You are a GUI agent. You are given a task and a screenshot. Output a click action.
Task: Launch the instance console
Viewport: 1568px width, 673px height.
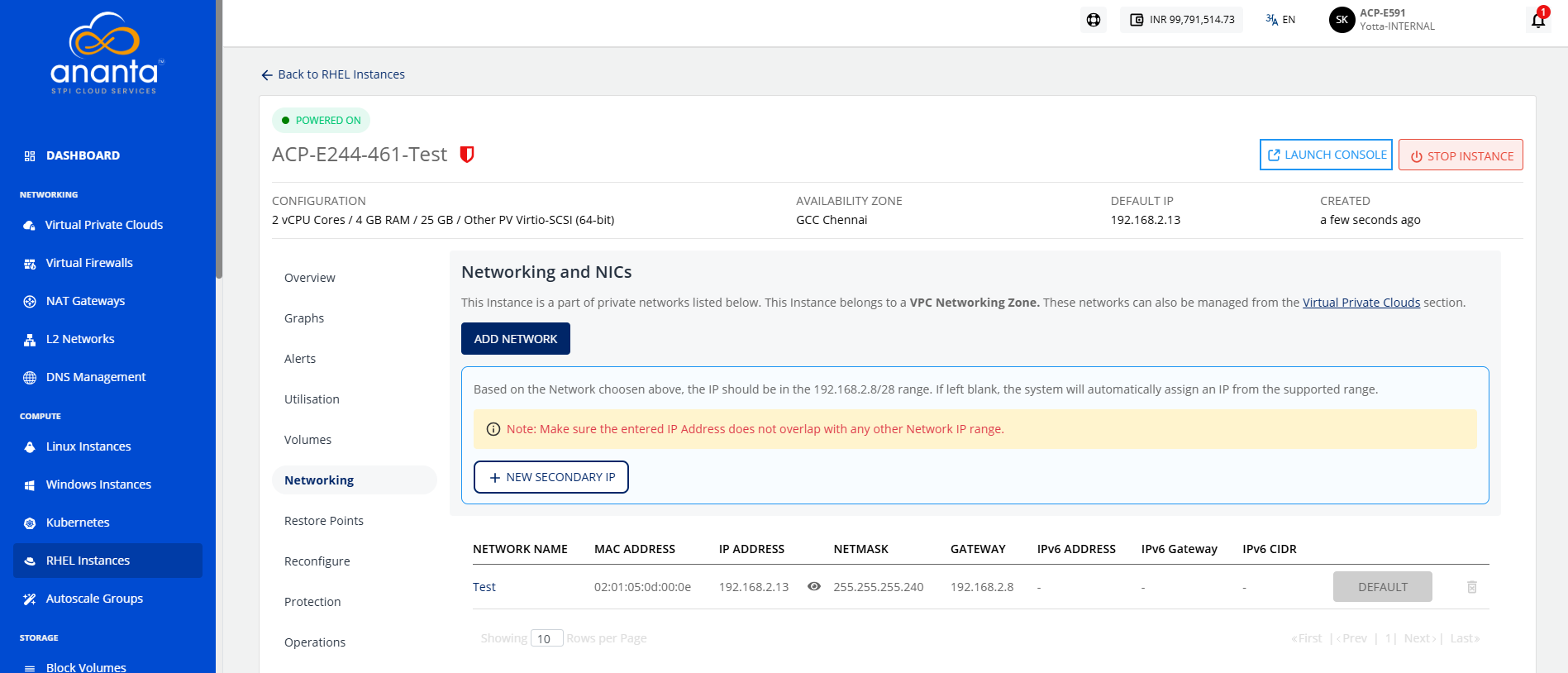1326,155
